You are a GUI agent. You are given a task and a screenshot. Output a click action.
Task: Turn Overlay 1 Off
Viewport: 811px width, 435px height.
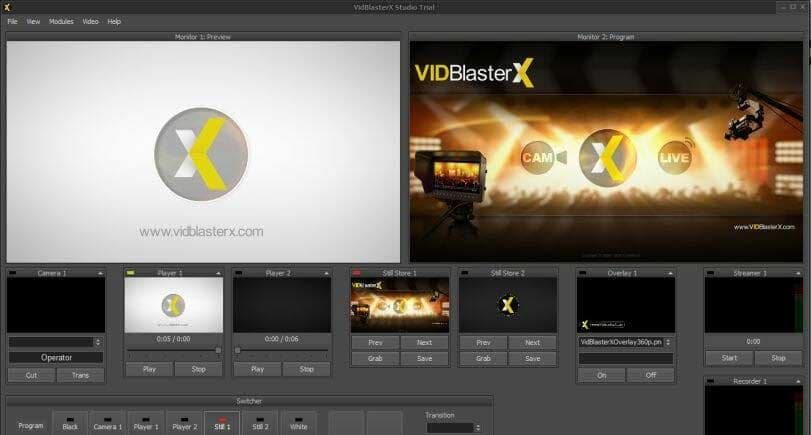tap(651, 375)
